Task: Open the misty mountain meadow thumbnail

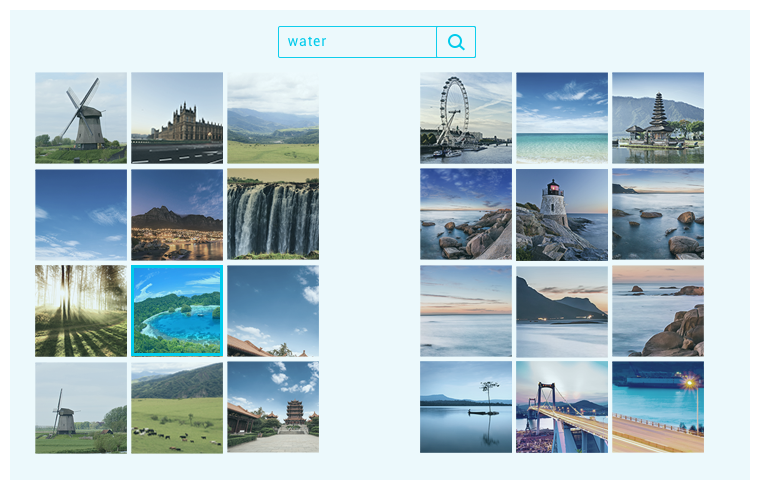Action: point(273,118)
